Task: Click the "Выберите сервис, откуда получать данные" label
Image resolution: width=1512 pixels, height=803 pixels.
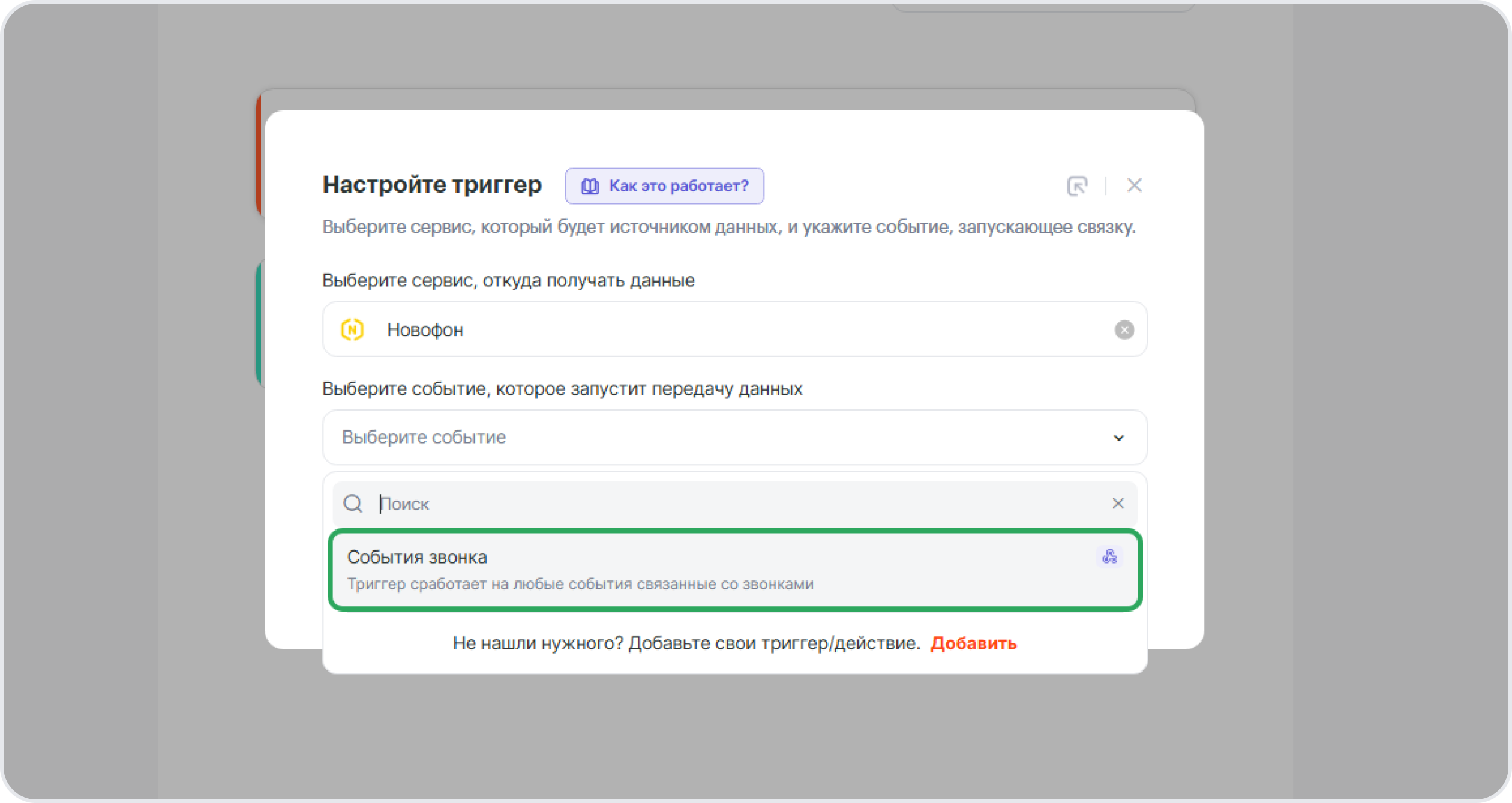Action: (508, 280)
